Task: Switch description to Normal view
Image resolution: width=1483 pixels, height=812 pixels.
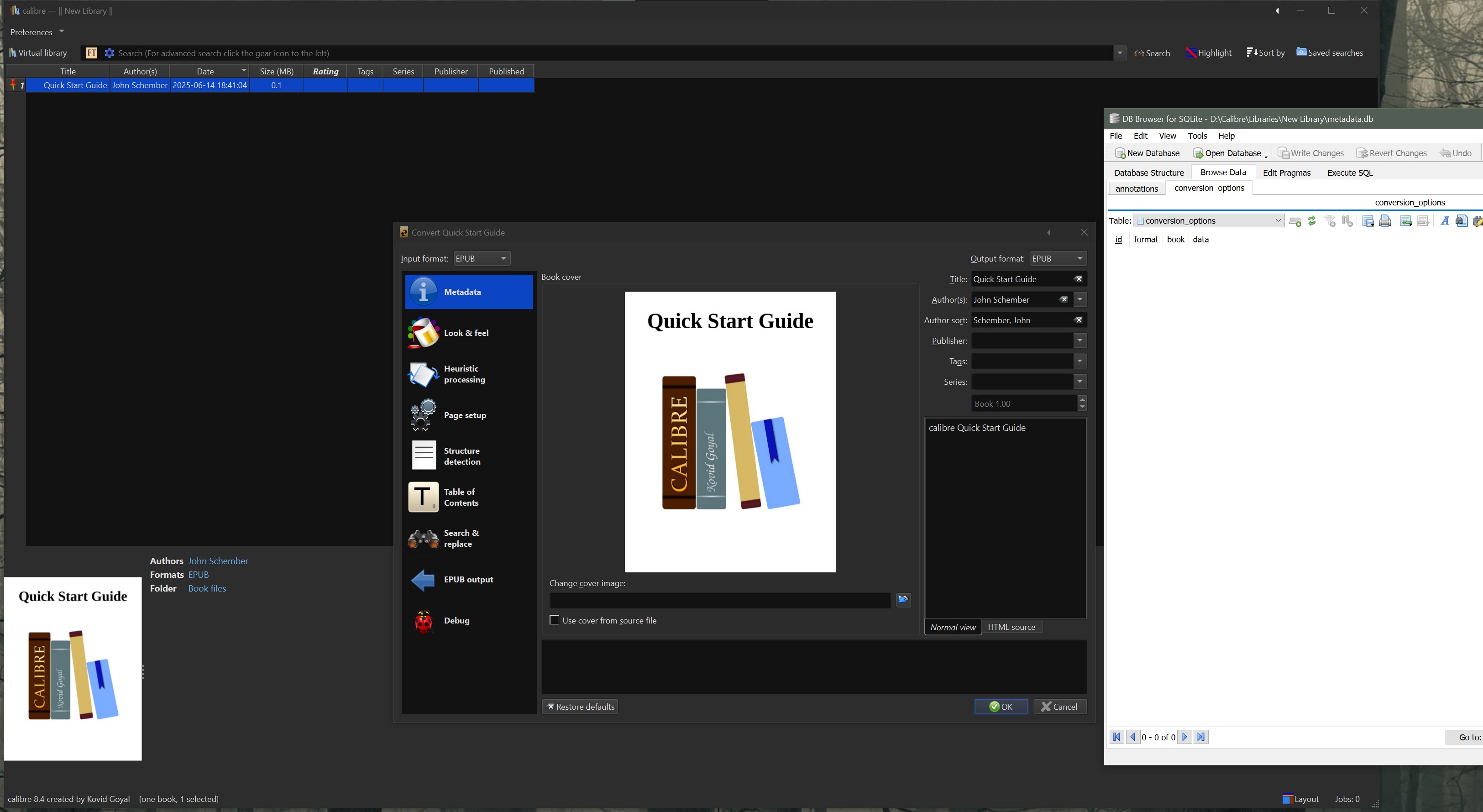Action: [x=953, y=627]
